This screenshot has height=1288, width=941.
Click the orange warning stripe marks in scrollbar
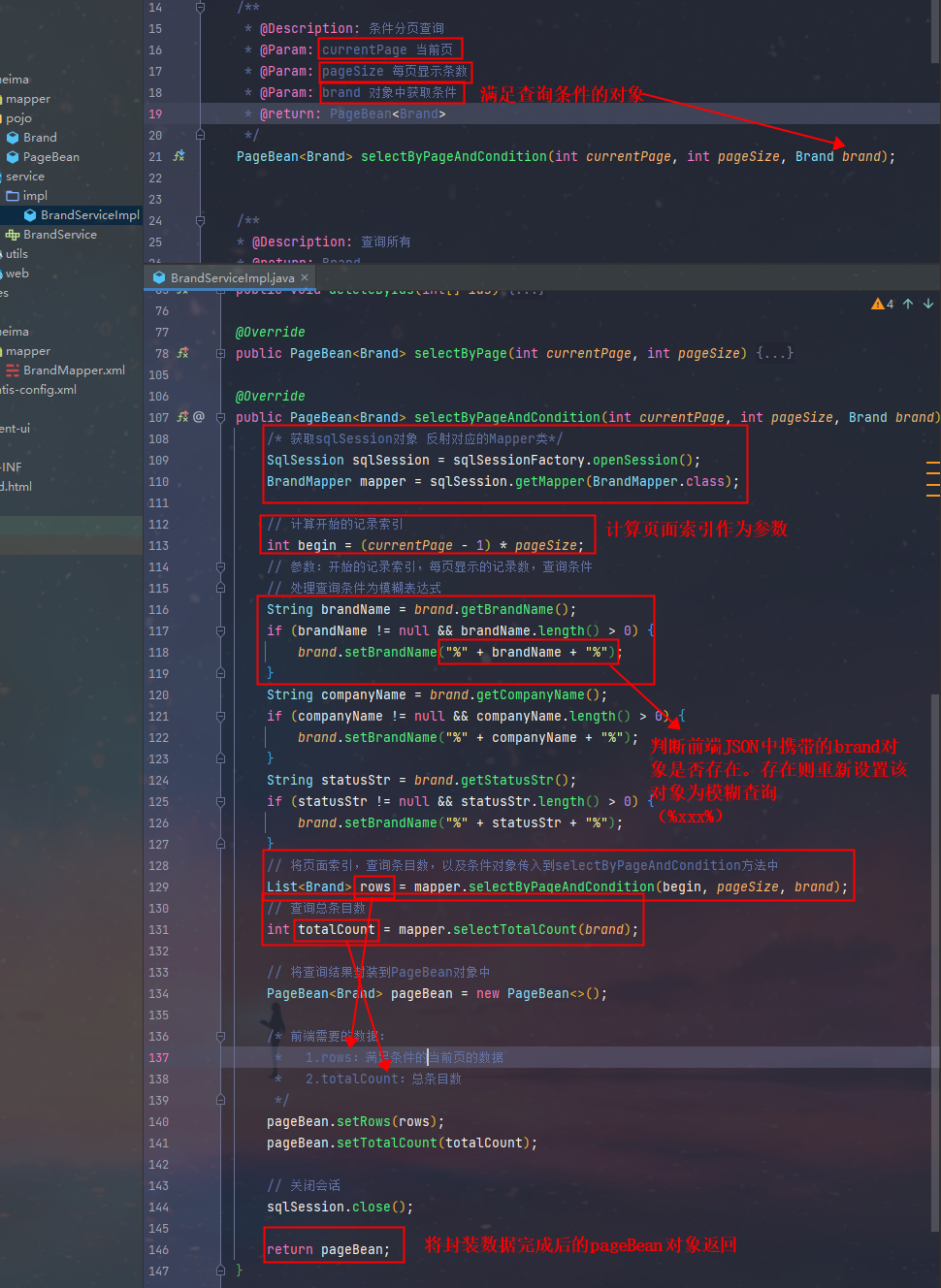point(933,479)
